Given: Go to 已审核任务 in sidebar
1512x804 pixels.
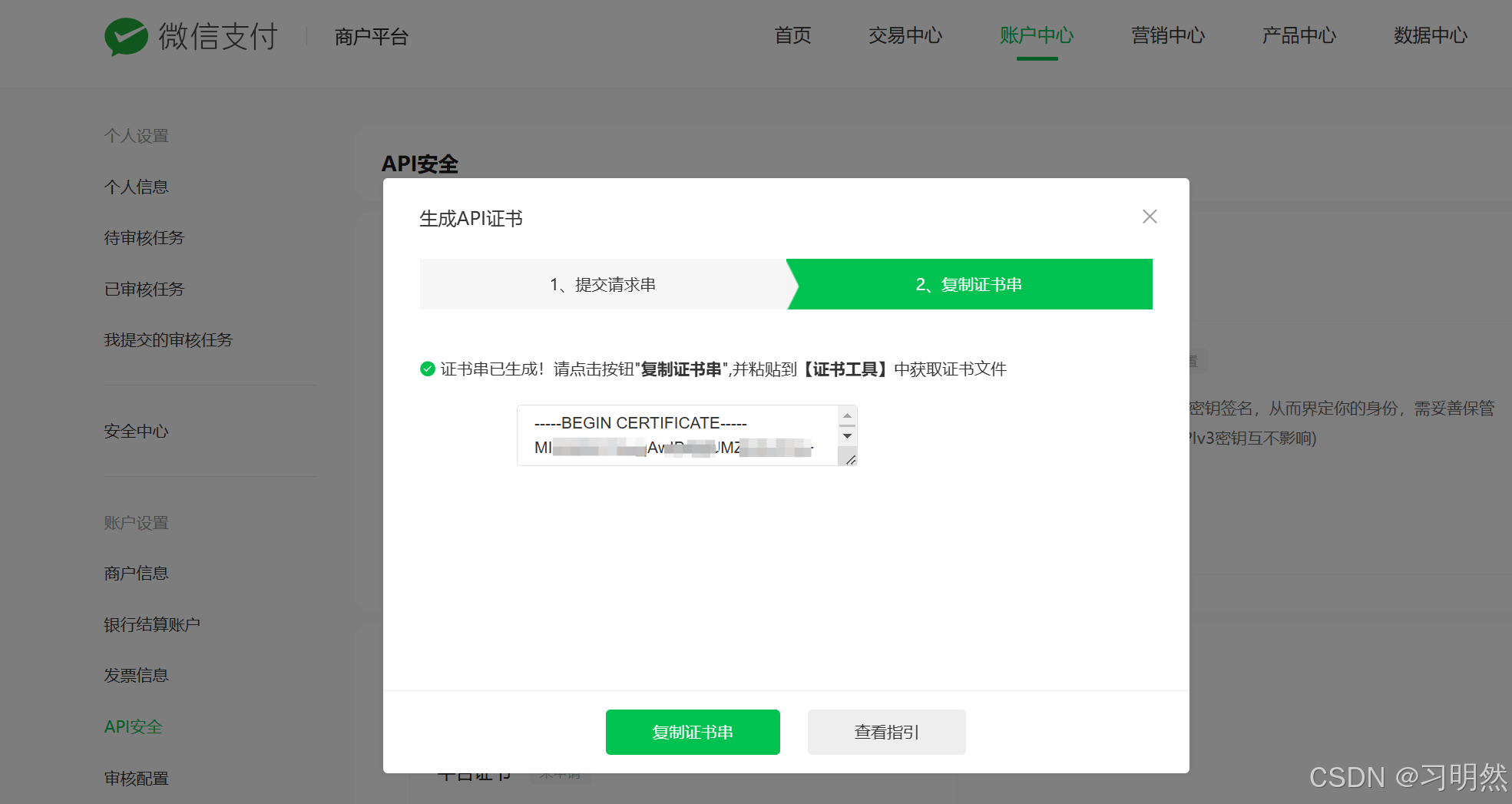Looking at the screenshot, I should [x=144, y=289].
